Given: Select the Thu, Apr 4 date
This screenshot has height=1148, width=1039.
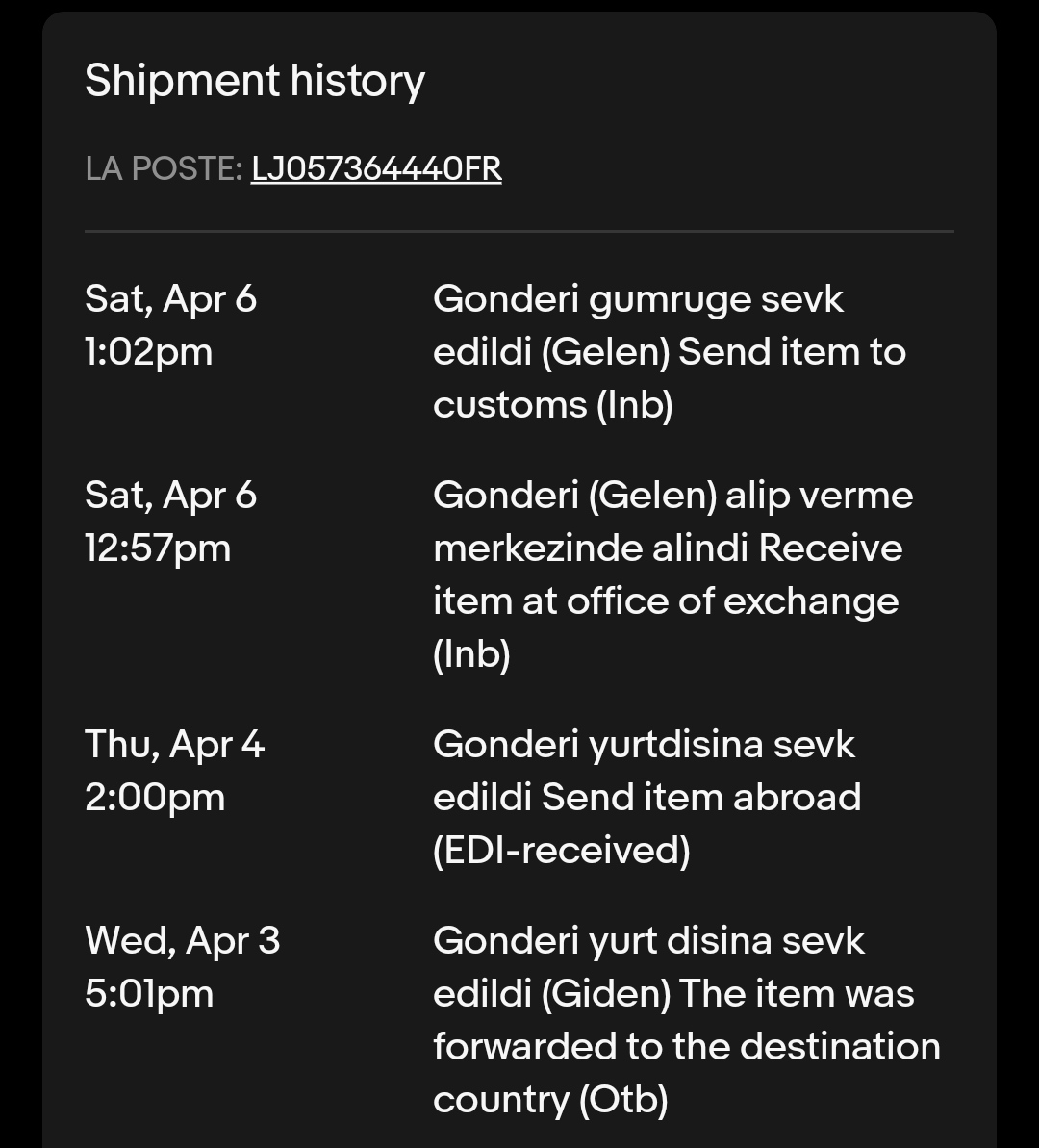Looking at the screenshot, I should pyautogui.click(x=174, y=745).
